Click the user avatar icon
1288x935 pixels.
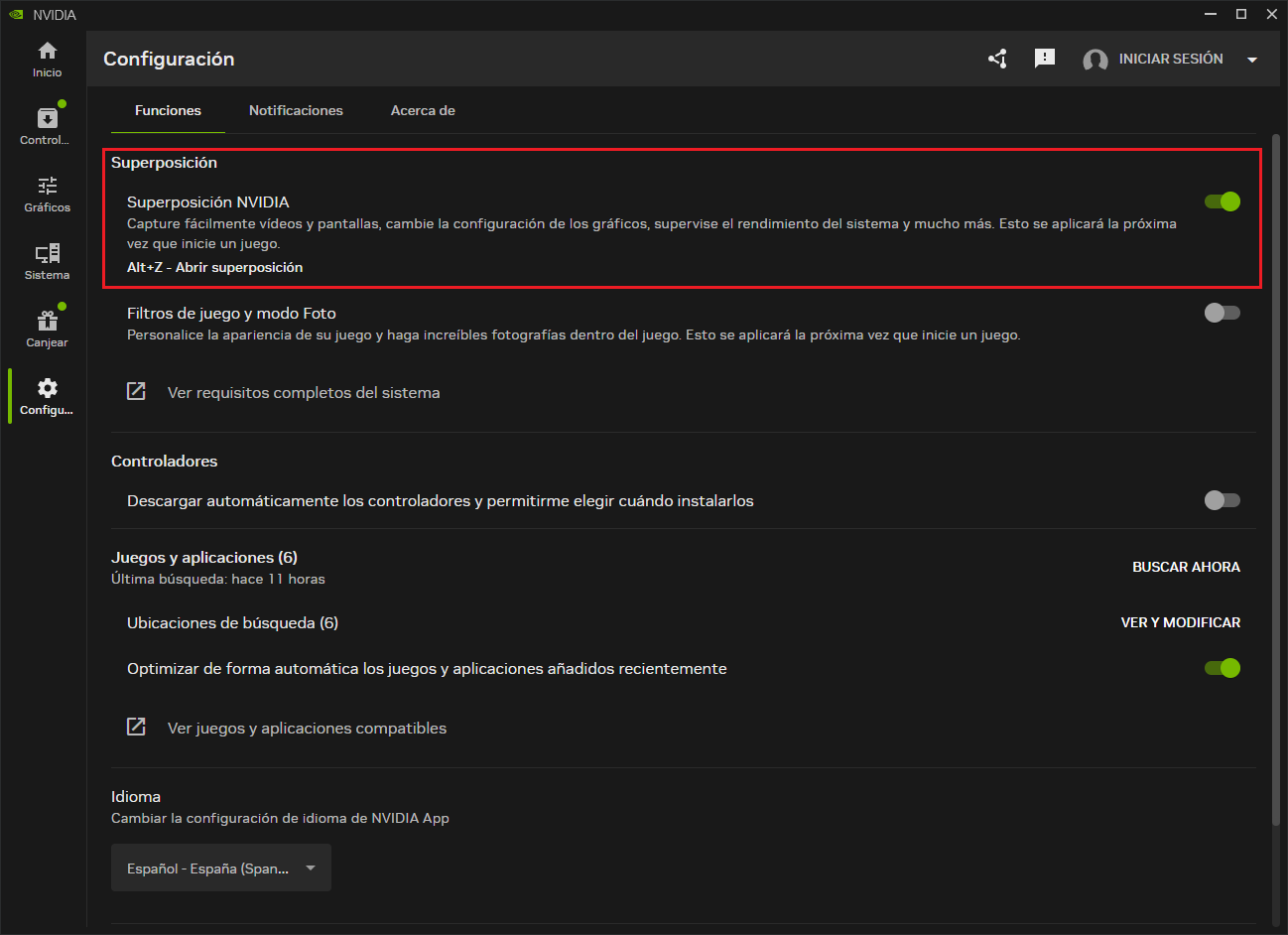(x=1095, y=60)
